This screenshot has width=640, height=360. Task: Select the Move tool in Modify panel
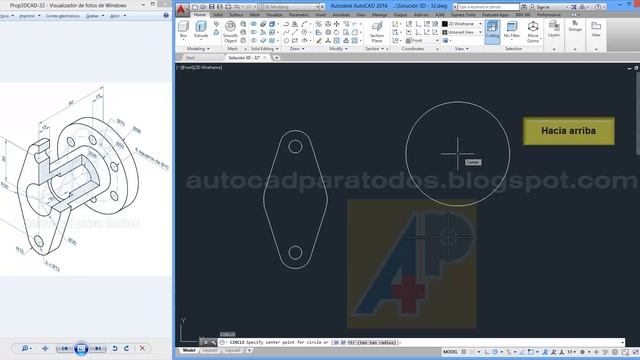pos(337,24)
